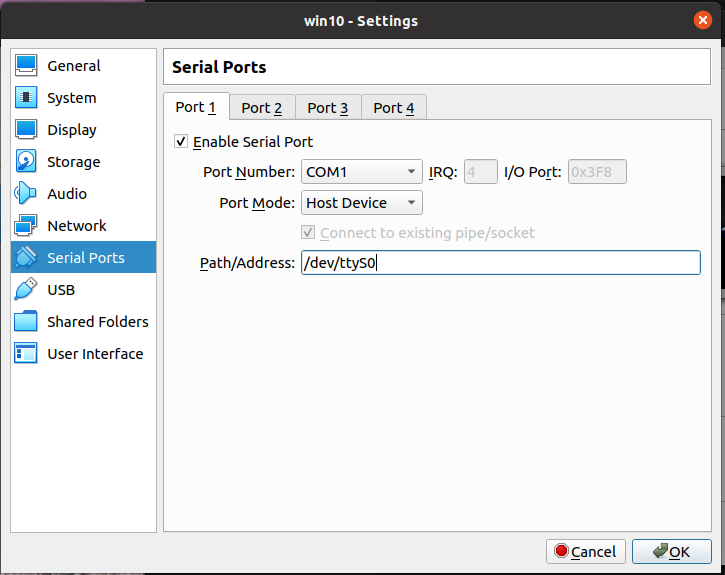Switch to the Port 2 tab
This screenshot has width=725, height=575.
coord(262,108)
